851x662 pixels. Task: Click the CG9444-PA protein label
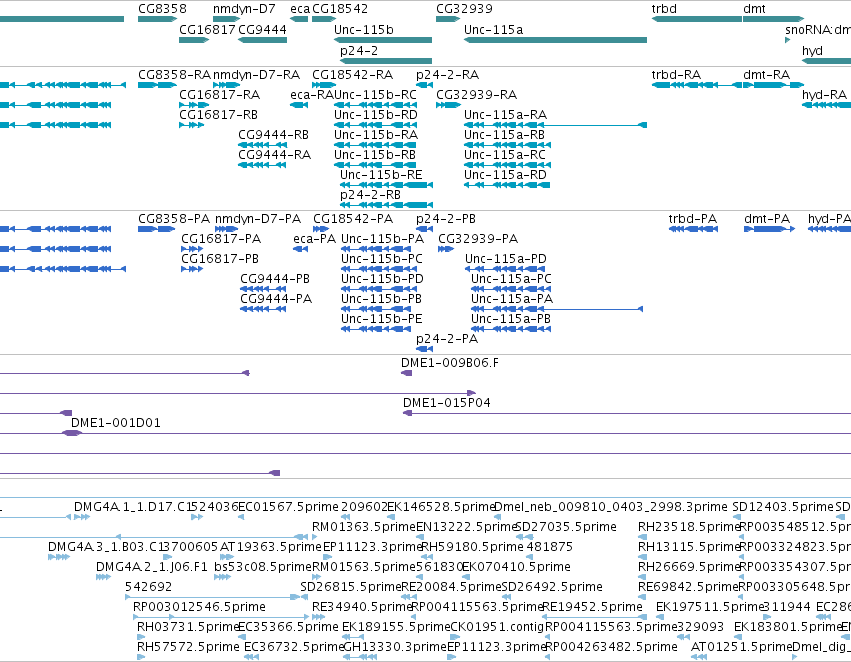pyautogui.click(x=276, y=299)
